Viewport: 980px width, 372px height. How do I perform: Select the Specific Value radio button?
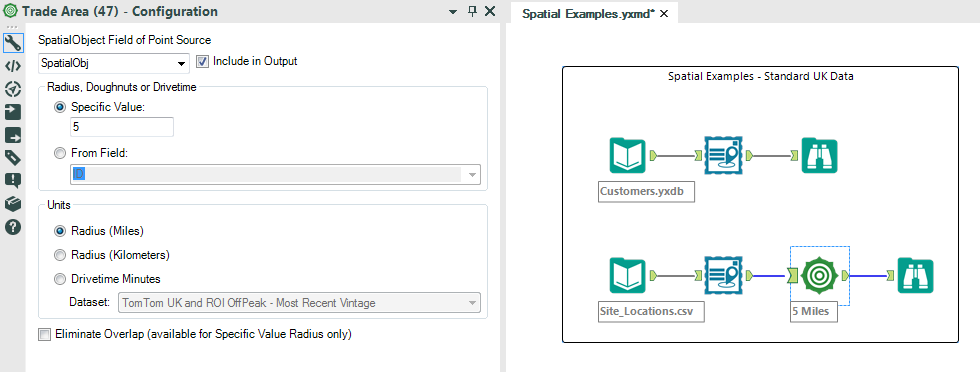click(x=60, y=108)
